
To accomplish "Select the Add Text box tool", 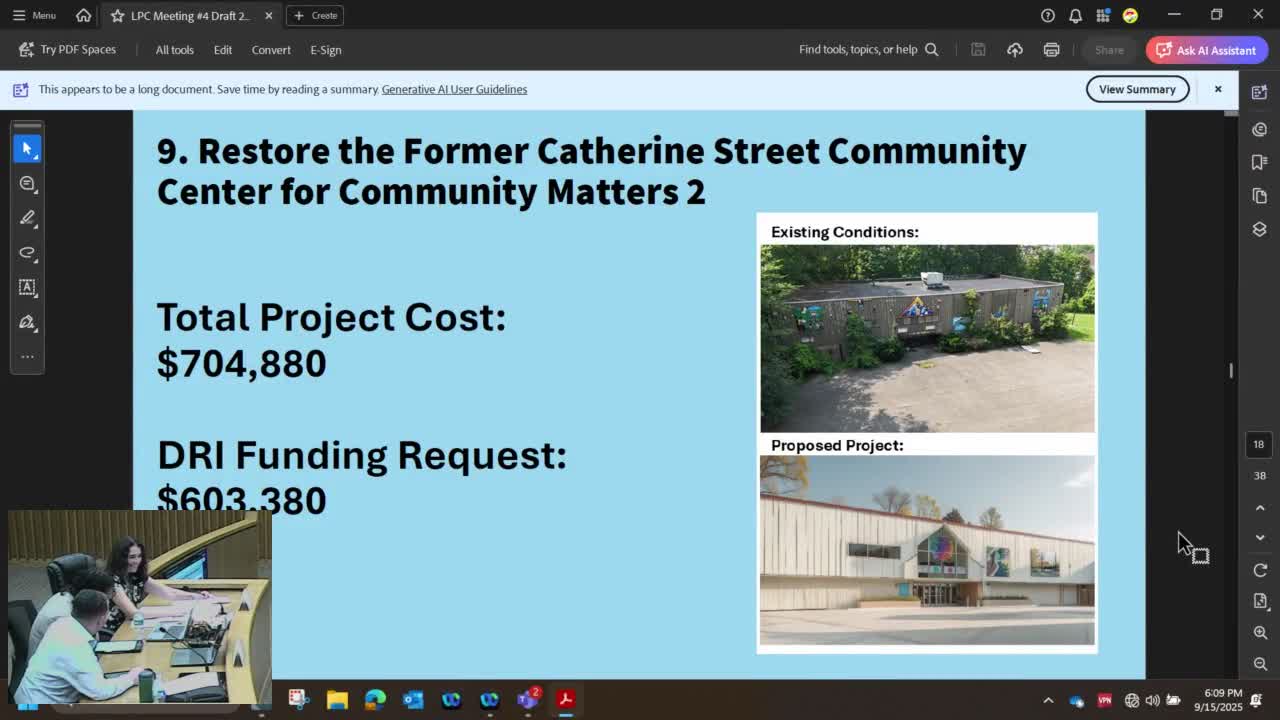I will coord(27,288).
